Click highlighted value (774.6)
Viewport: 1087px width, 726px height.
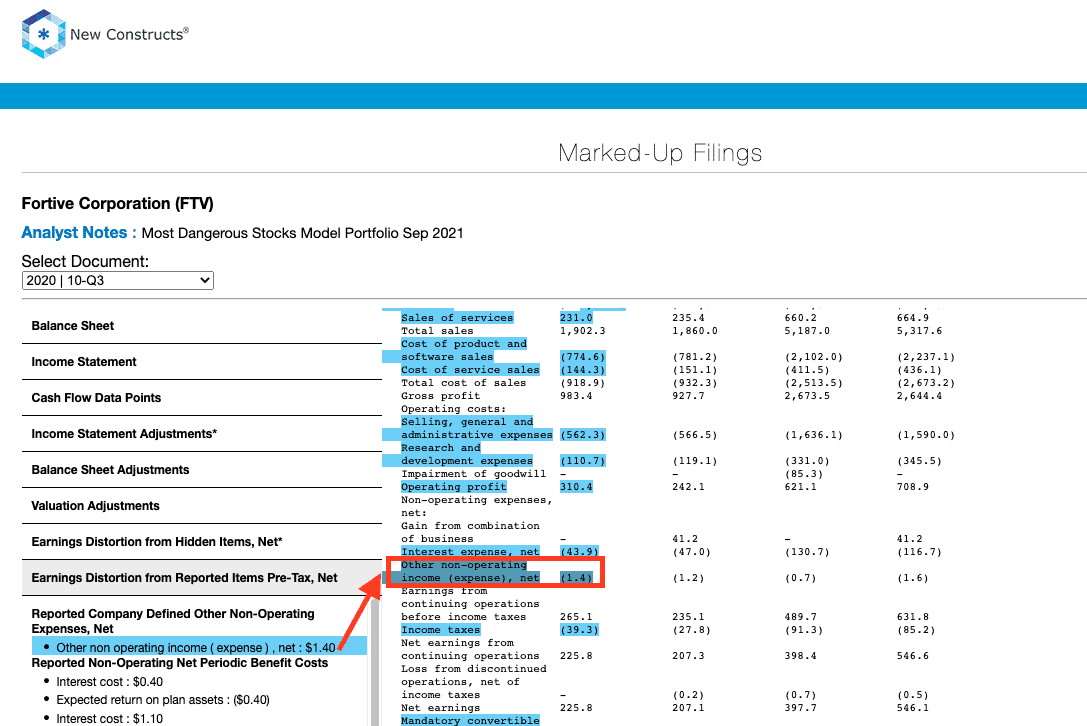582,356
